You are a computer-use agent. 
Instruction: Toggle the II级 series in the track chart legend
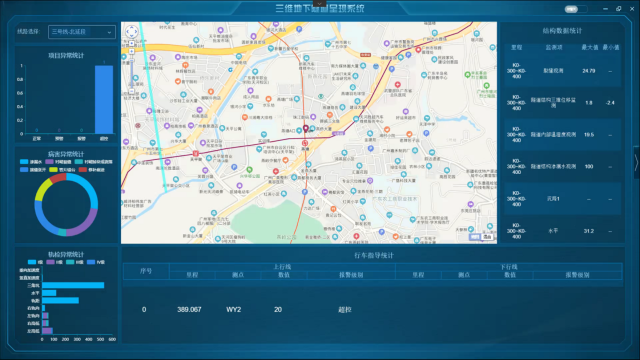pyautogui.click(x=55, y=262)
